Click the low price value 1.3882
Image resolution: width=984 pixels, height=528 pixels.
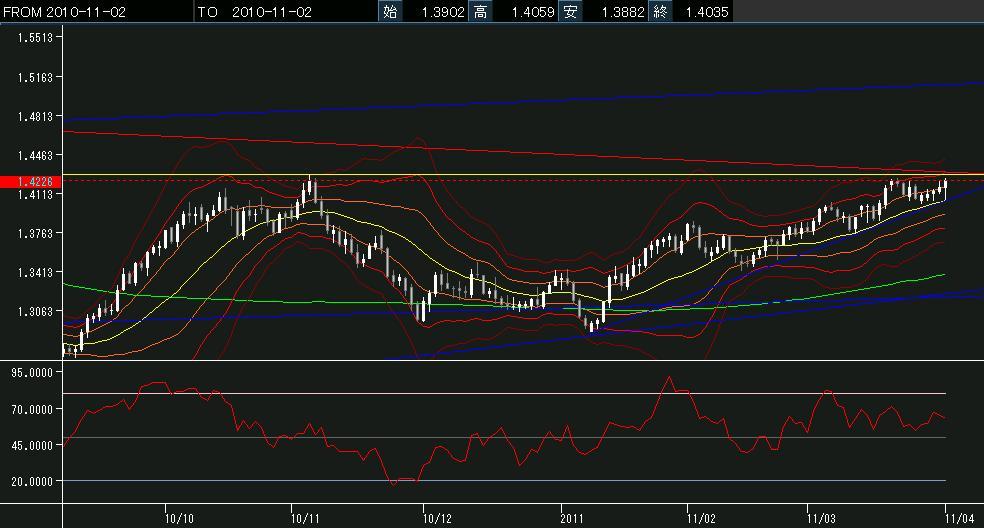[x=615, y=12]
